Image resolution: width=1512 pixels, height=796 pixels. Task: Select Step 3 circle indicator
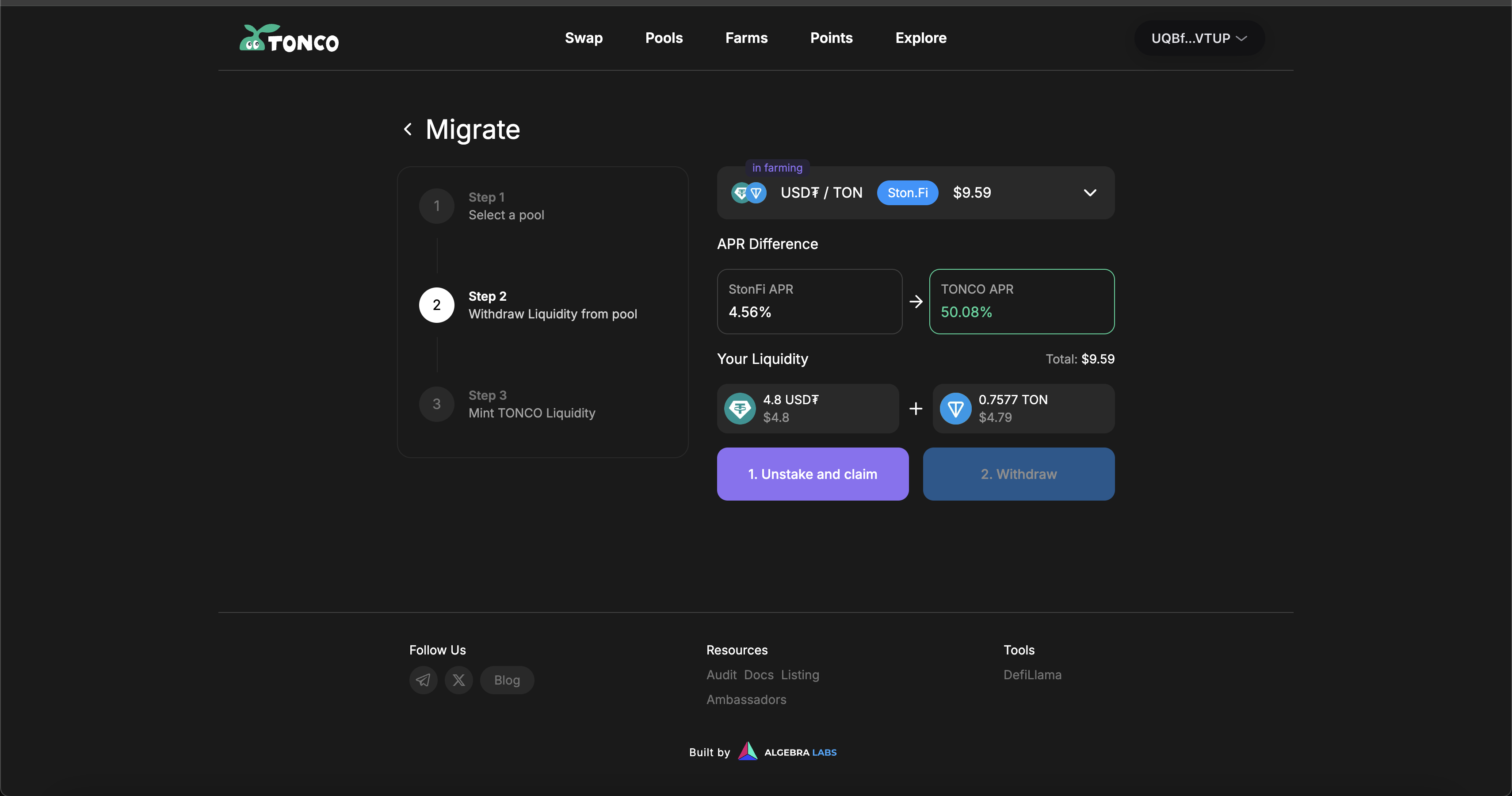coord(436,404)
